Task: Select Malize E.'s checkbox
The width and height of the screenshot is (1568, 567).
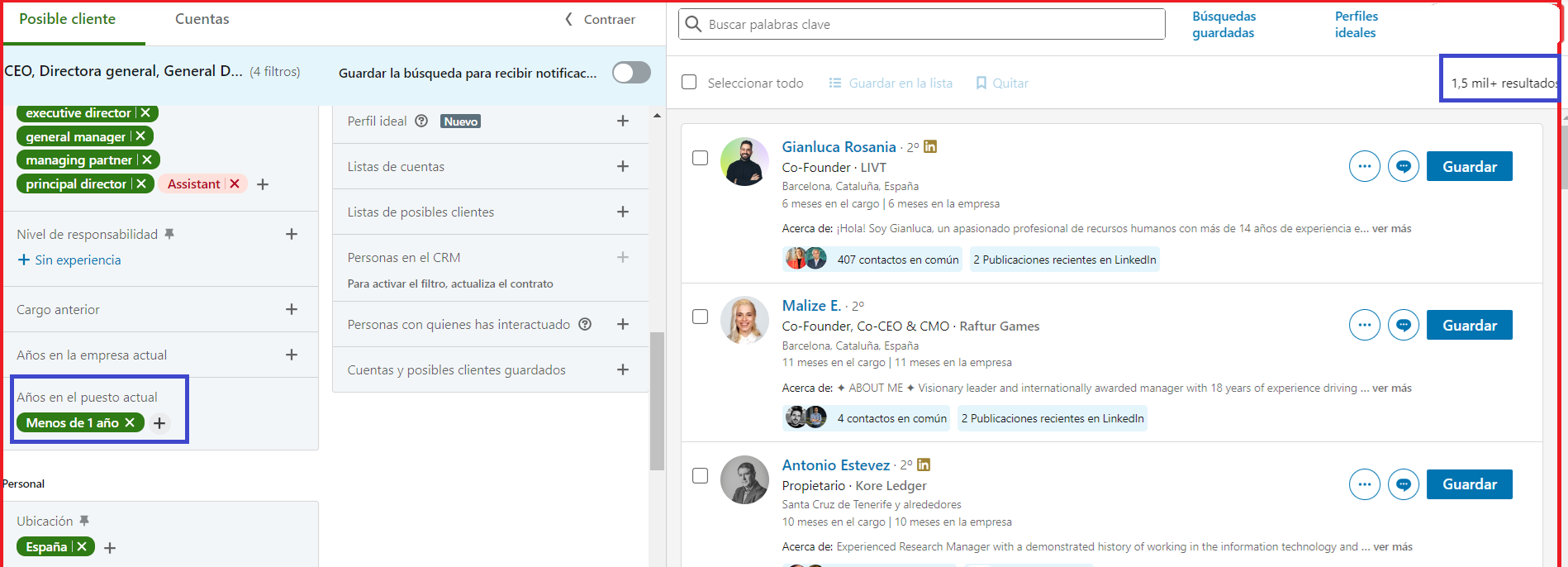Action: point(700,317)
